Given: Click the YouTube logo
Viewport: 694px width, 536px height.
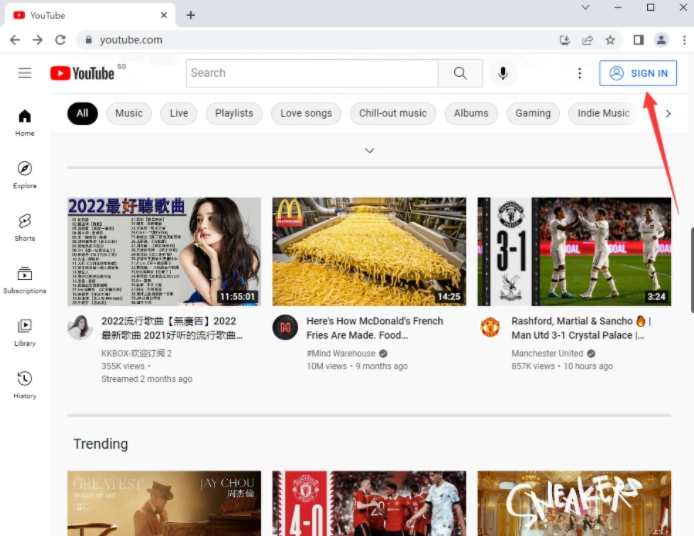Looking at the screenshot, I should pyautogui.click(x=83, y=73).
